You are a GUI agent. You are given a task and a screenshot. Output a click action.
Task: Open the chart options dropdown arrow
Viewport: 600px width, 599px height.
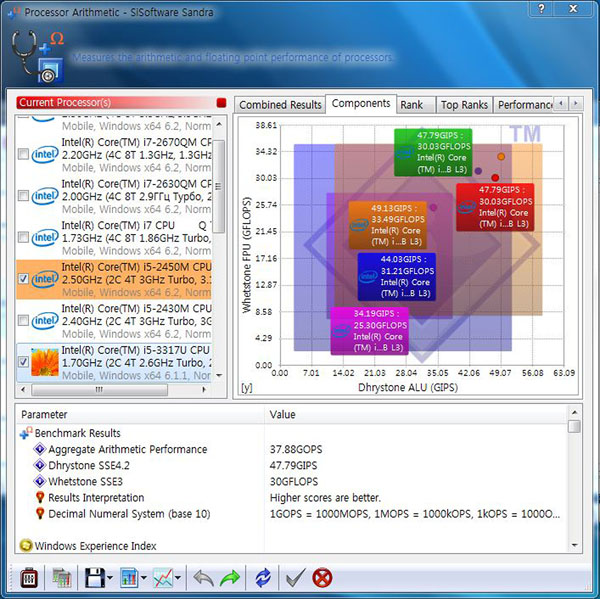click(144, 578)
